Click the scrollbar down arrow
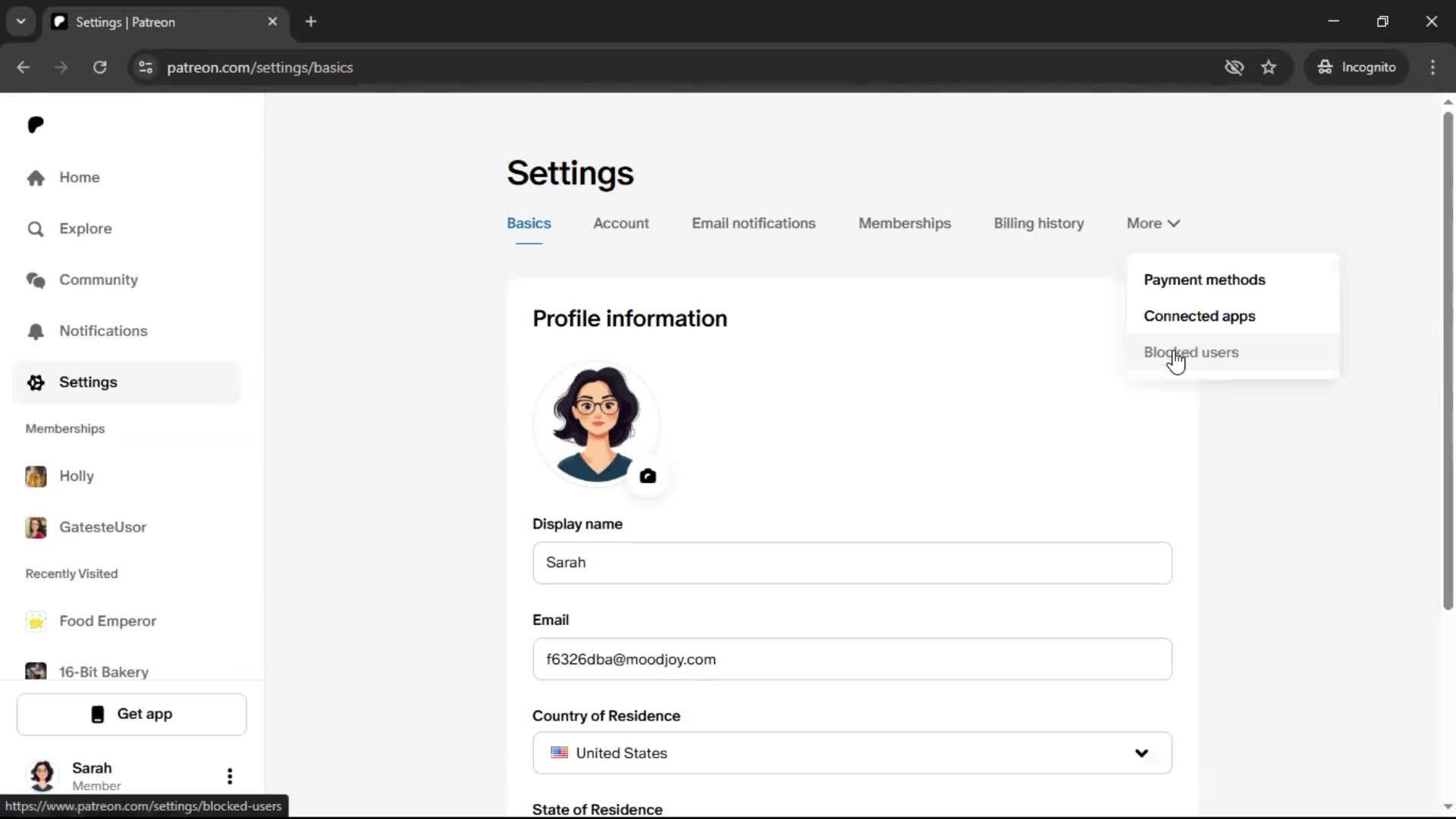1456x819 pixels. 1448,807
